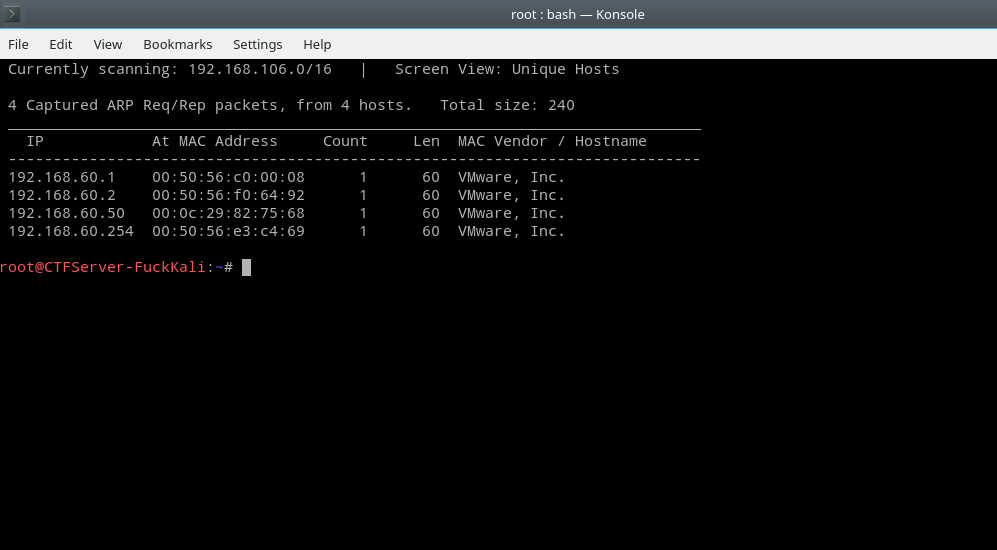The image size is (997, 550).
Task: Click the 'Total size: 240' text
Action: point(507,105)
